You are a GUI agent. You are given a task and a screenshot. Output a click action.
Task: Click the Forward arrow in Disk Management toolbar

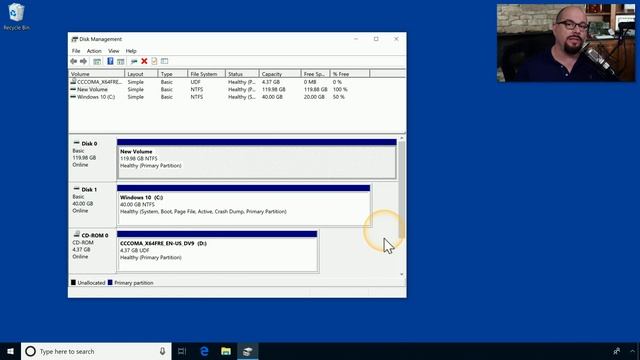click(x=83, y=61)
